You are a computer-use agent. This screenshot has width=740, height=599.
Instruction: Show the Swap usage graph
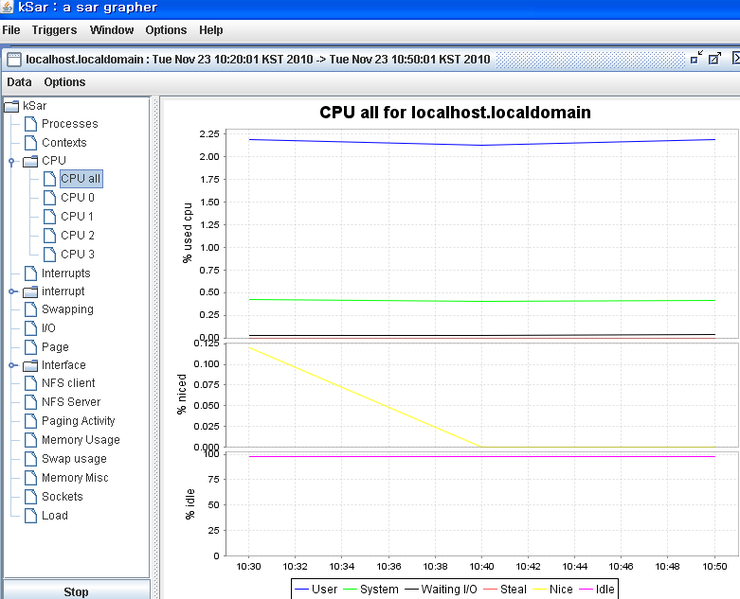pos(74,459)
